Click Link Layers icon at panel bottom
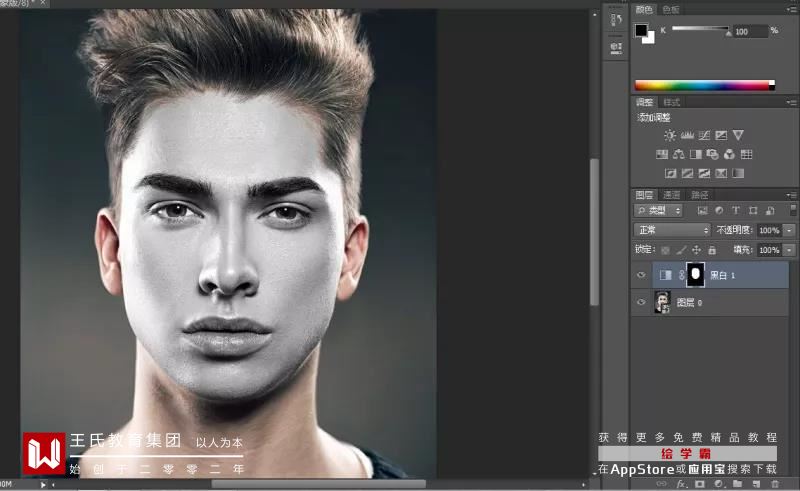This screenshot has height=491, width=800. coord(661,483)
